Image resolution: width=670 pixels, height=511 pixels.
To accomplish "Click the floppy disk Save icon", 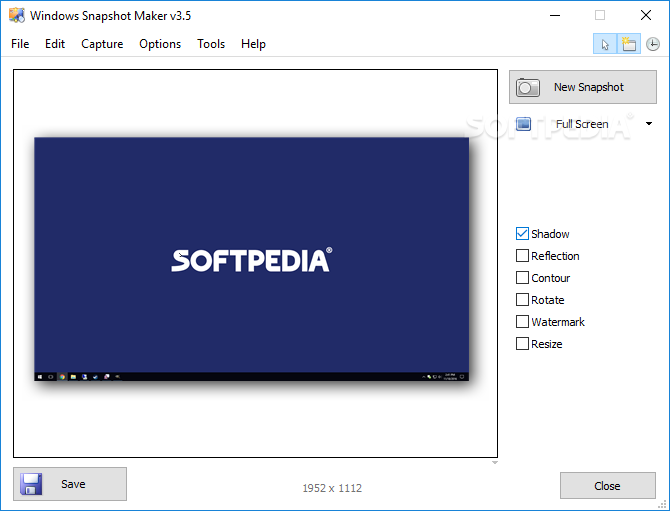I will (31, 484).
